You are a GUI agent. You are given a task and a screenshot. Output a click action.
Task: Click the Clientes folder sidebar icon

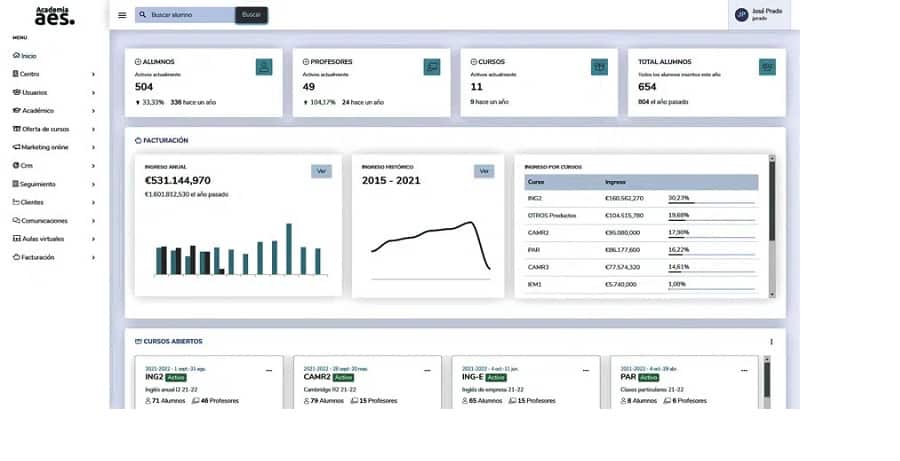point(16,202)
